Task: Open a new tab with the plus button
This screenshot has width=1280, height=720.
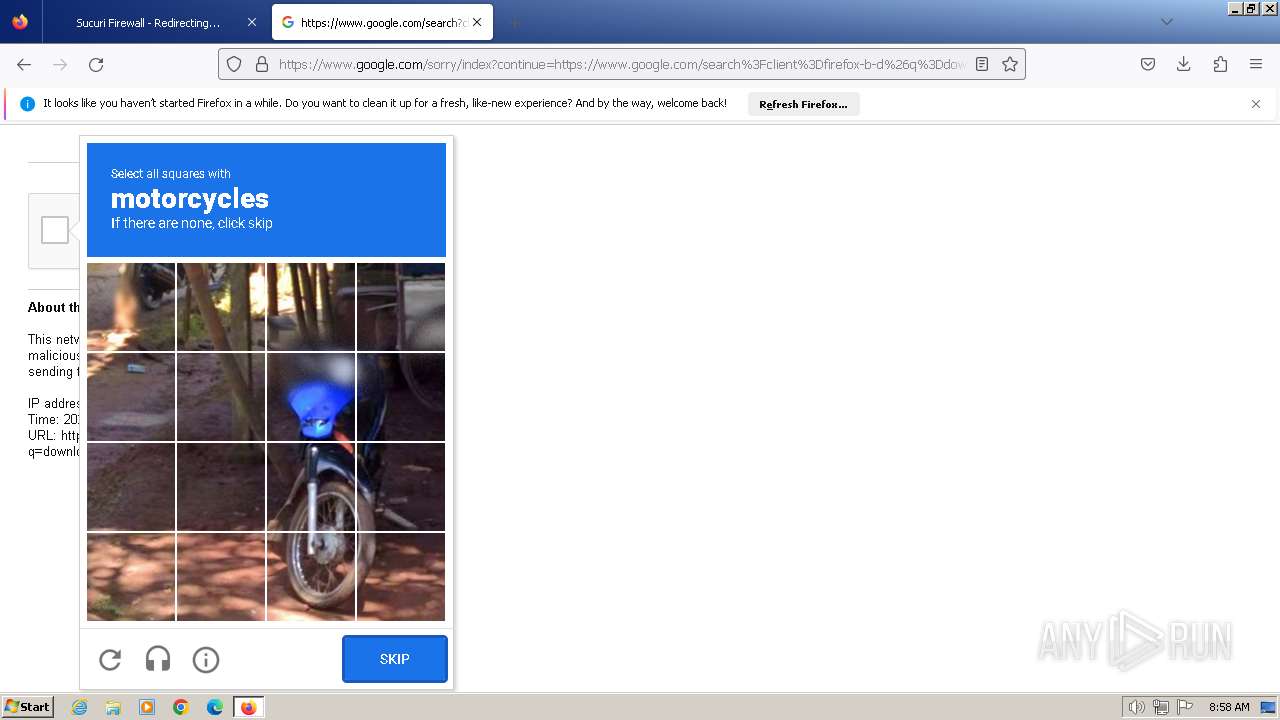Action: (514, 22)
